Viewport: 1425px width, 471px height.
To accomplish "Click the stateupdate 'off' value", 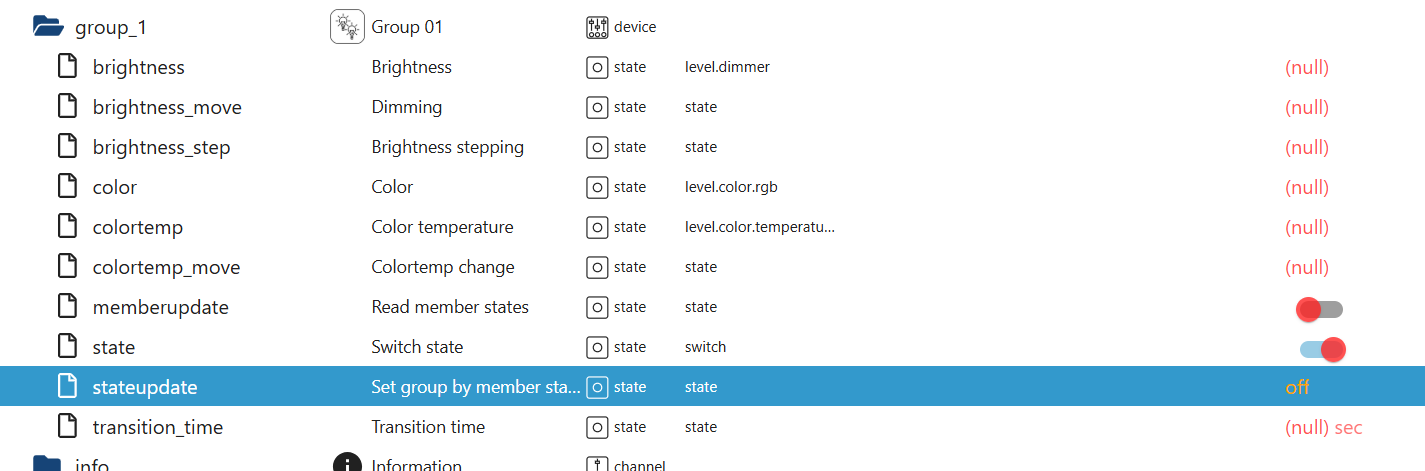I will tap(1297, 387).
